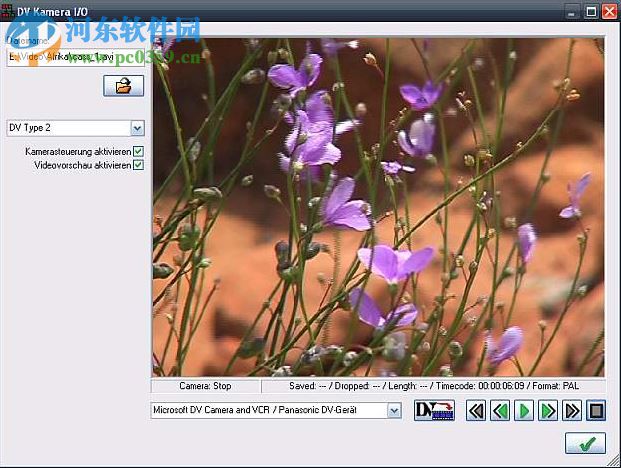Click the Timecode 00:00:06:09 status text
621x468 pixels.
click(x=480, y=386)
